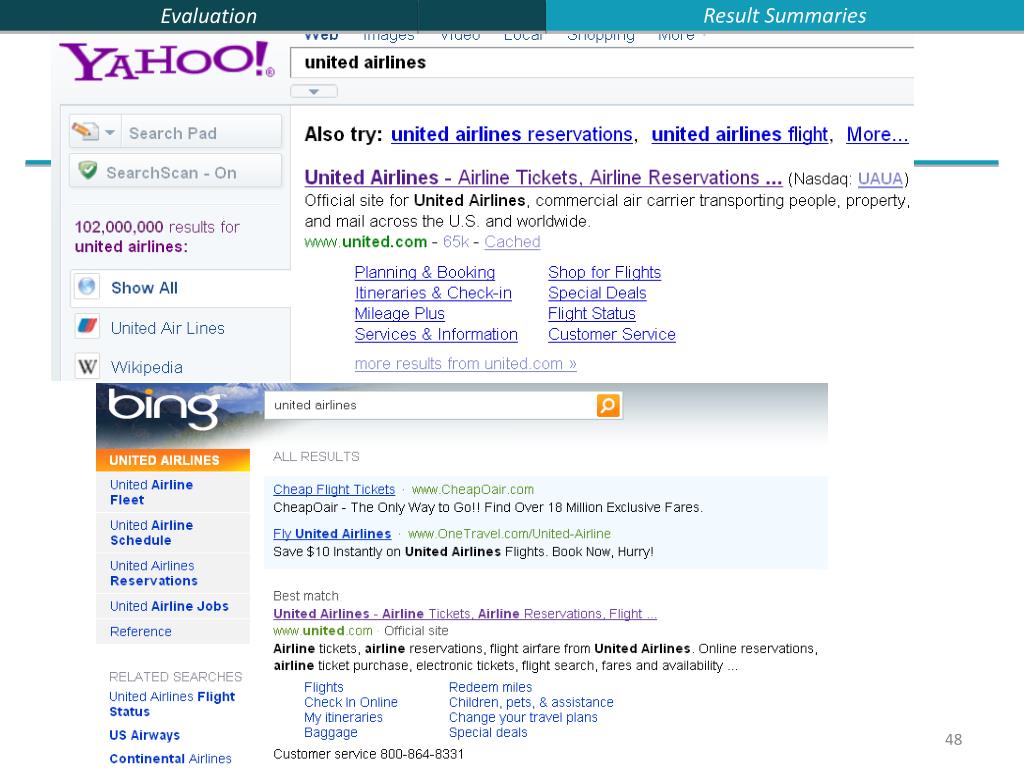Open Services & Information link
The height and width of the screenshot is (768, 1024).
coord(436,334)
